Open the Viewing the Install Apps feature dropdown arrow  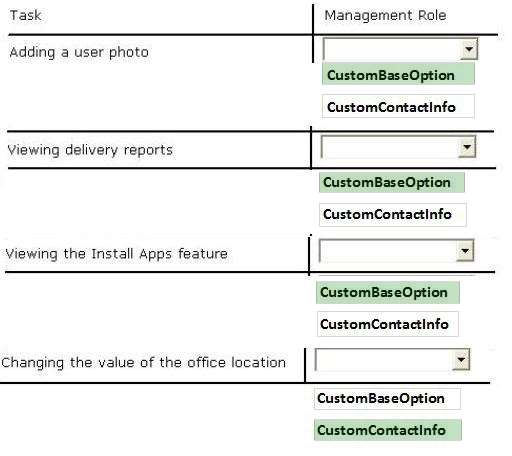(x=465, y=250)
